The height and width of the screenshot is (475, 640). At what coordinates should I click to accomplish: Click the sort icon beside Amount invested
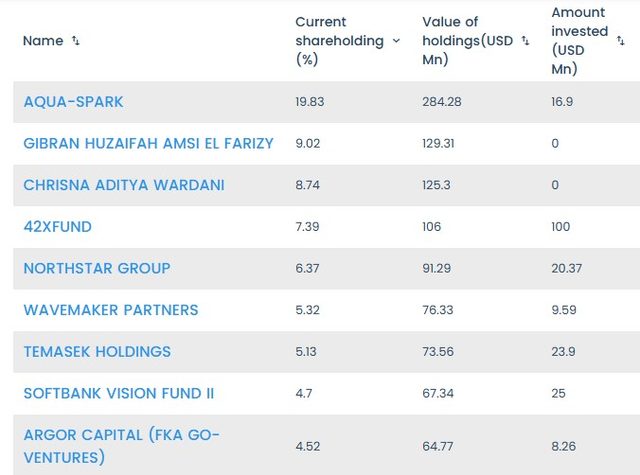(x=620, y=41)
